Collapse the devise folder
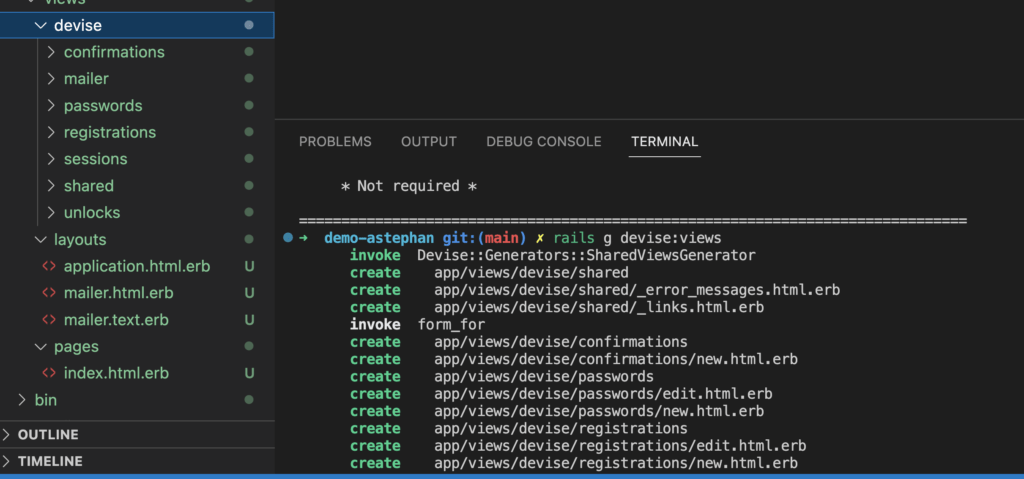This screenshot has width=1024, height=479. click(40, 25)
